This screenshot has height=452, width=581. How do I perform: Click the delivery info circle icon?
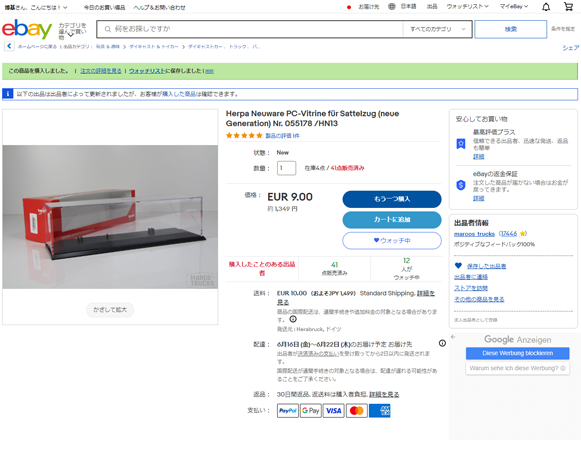(x=442, y=343)
